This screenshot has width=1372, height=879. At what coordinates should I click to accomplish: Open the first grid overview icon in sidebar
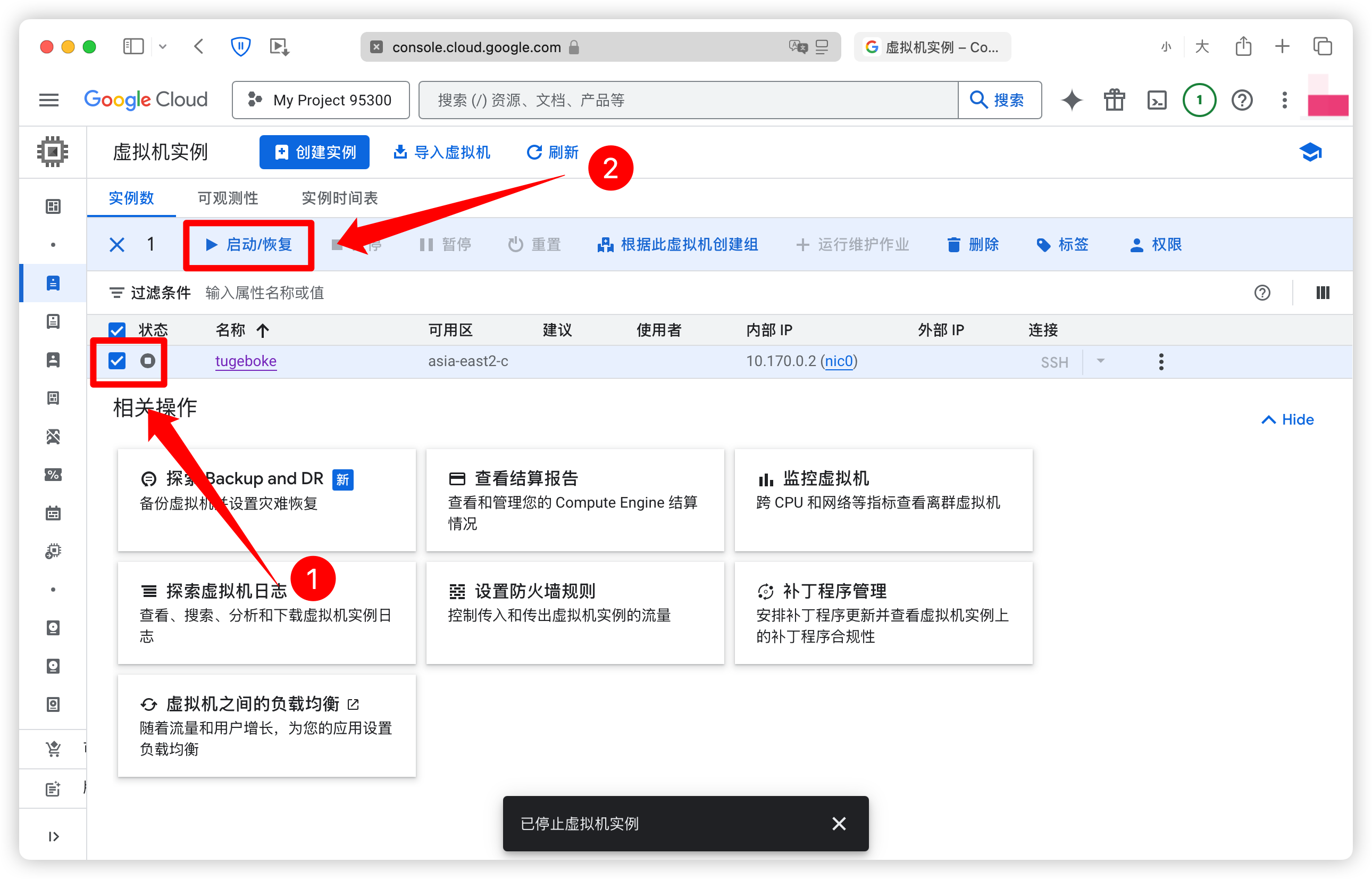click(53, 206)
